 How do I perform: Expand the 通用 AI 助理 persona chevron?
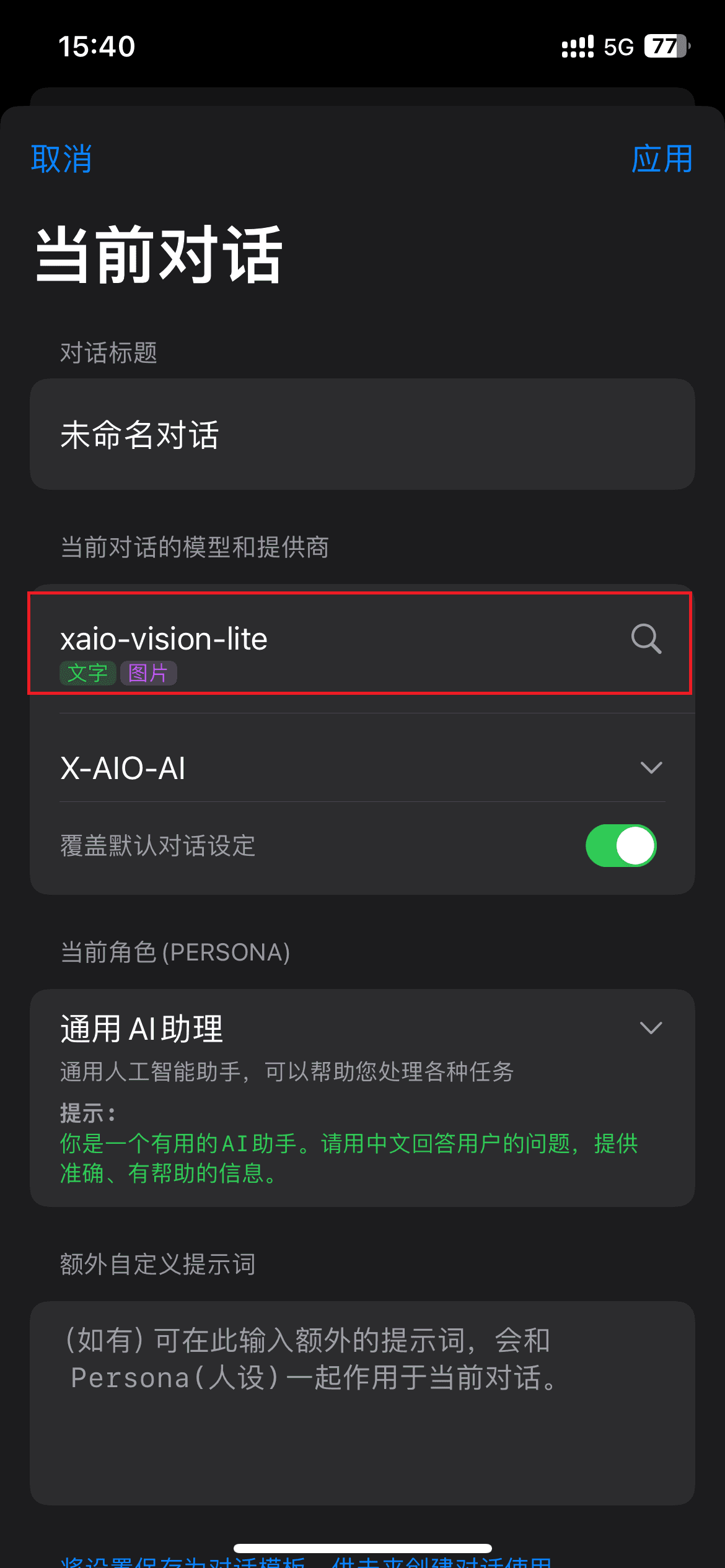click(651, 1028)
